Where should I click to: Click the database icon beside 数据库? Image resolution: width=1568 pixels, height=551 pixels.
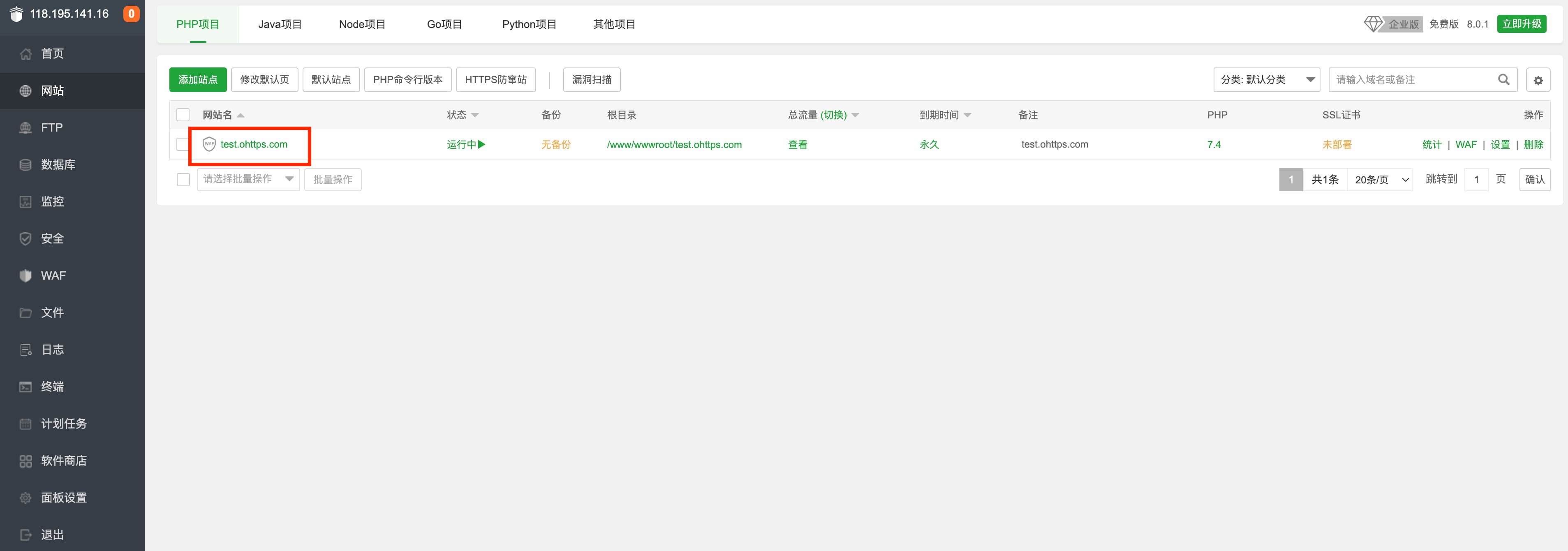pyautogui.click(x=25, y=164)
